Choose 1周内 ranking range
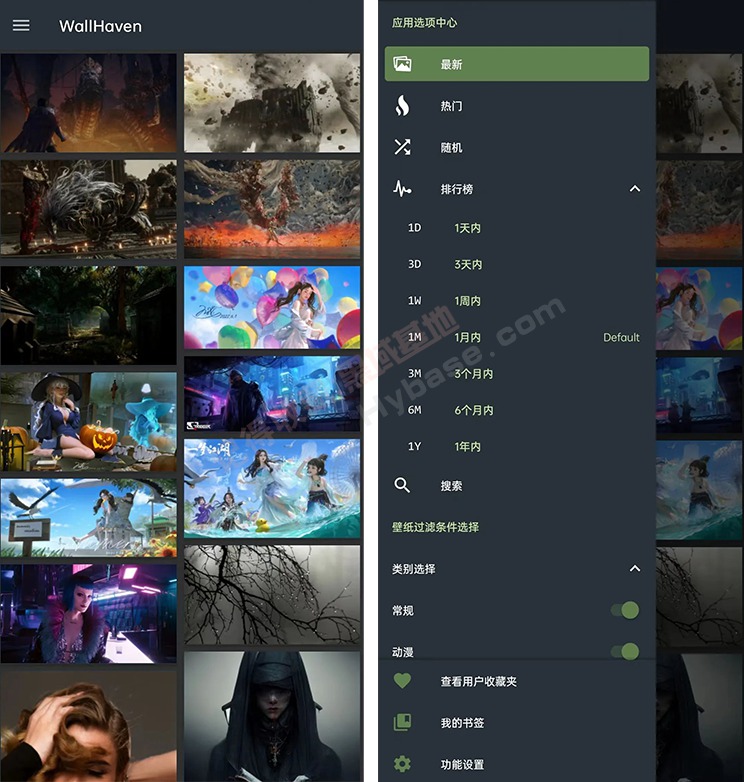The height and width of the screenshot is (782, 744). [517, 301]
